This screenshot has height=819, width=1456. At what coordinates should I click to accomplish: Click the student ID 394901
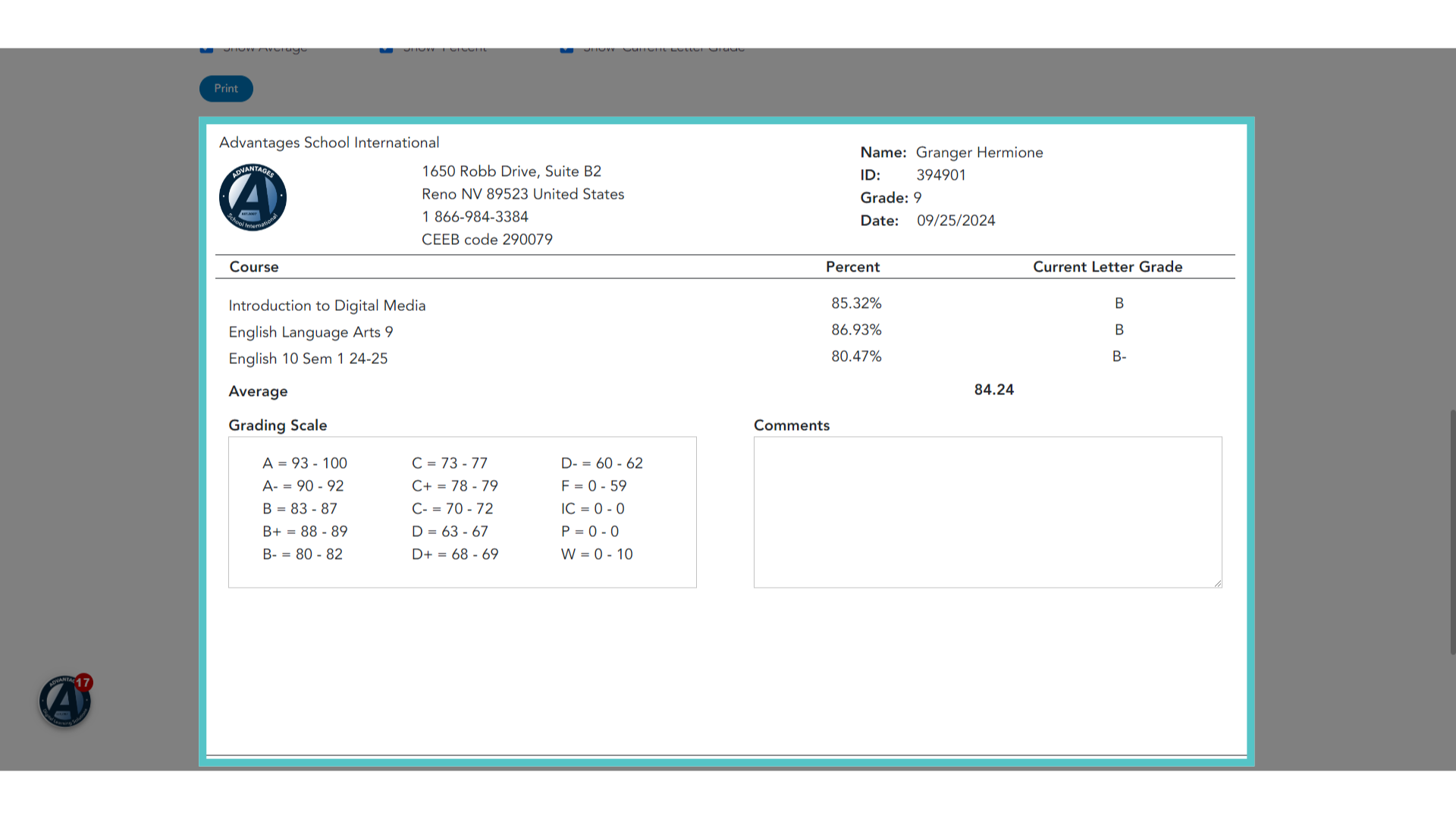point(941,175)
